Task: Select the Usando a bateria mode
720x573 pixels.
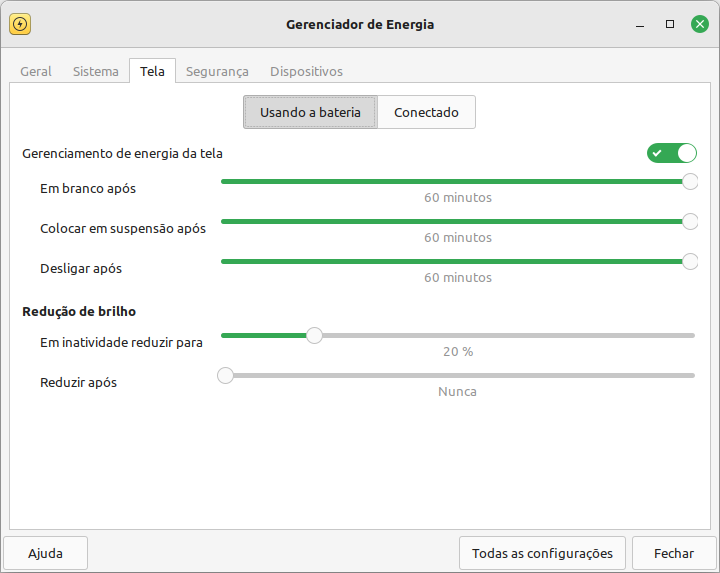Action: point(310,112)
